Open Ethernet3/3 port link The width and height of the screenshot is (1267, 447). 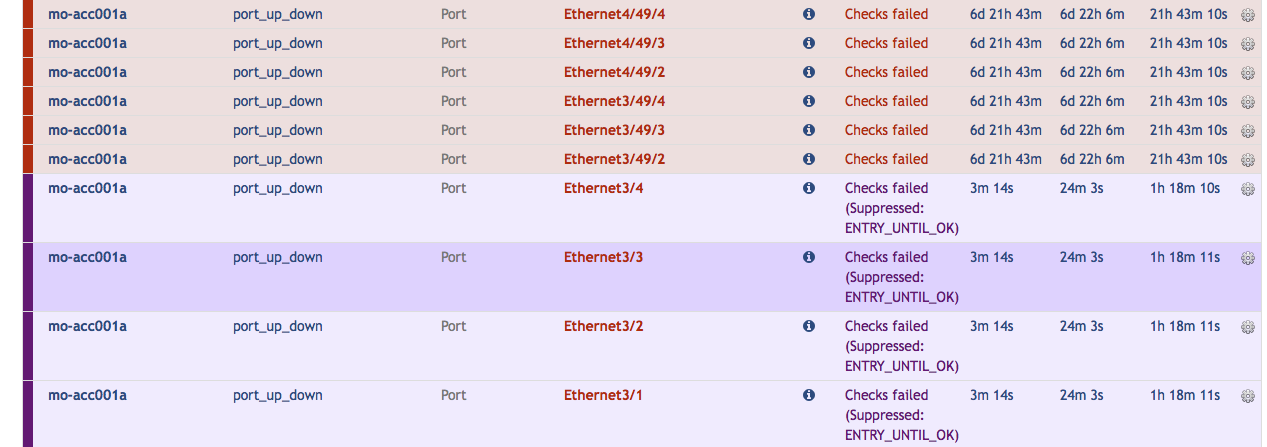(x=603, y=257)
